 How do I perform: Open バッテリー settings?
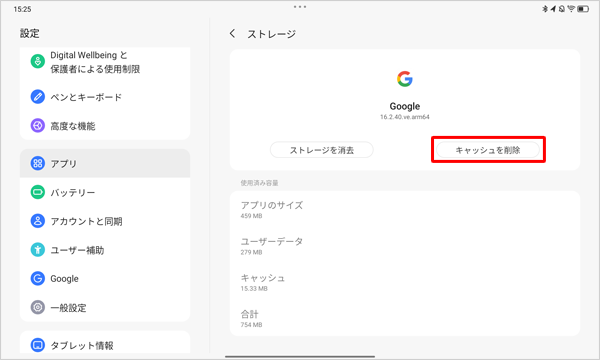coord(105,192)
